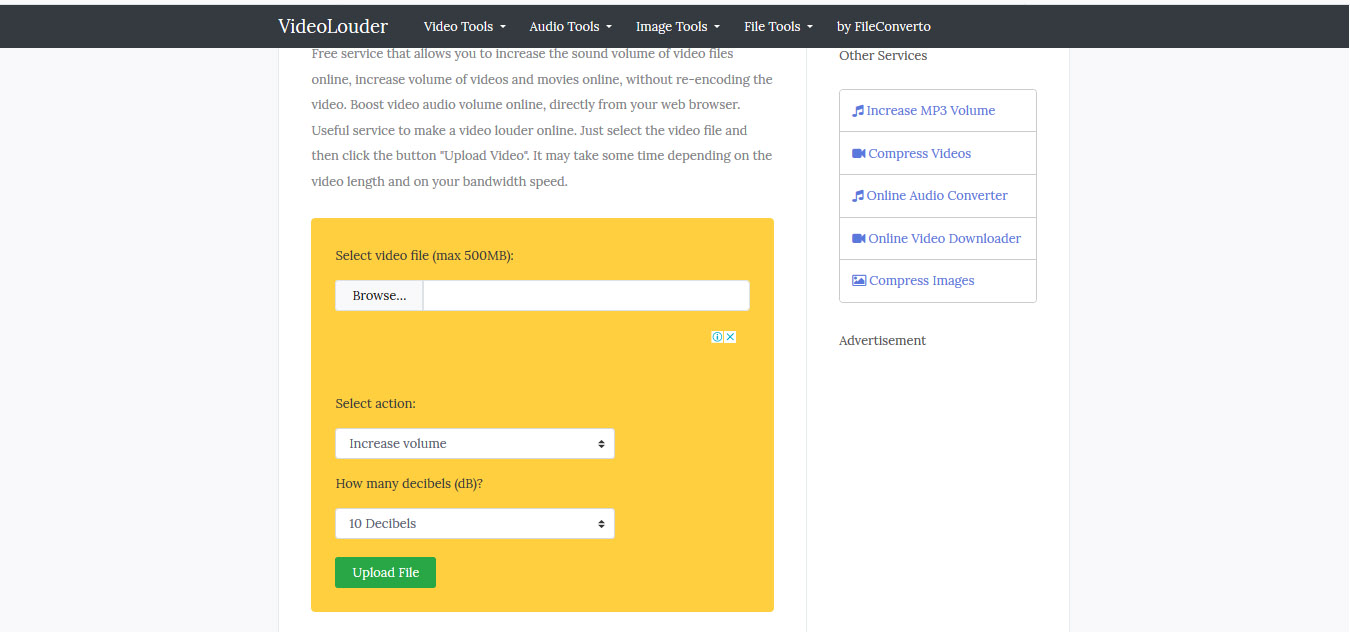Click the picture icon beside Compress Images

(859, 281)
